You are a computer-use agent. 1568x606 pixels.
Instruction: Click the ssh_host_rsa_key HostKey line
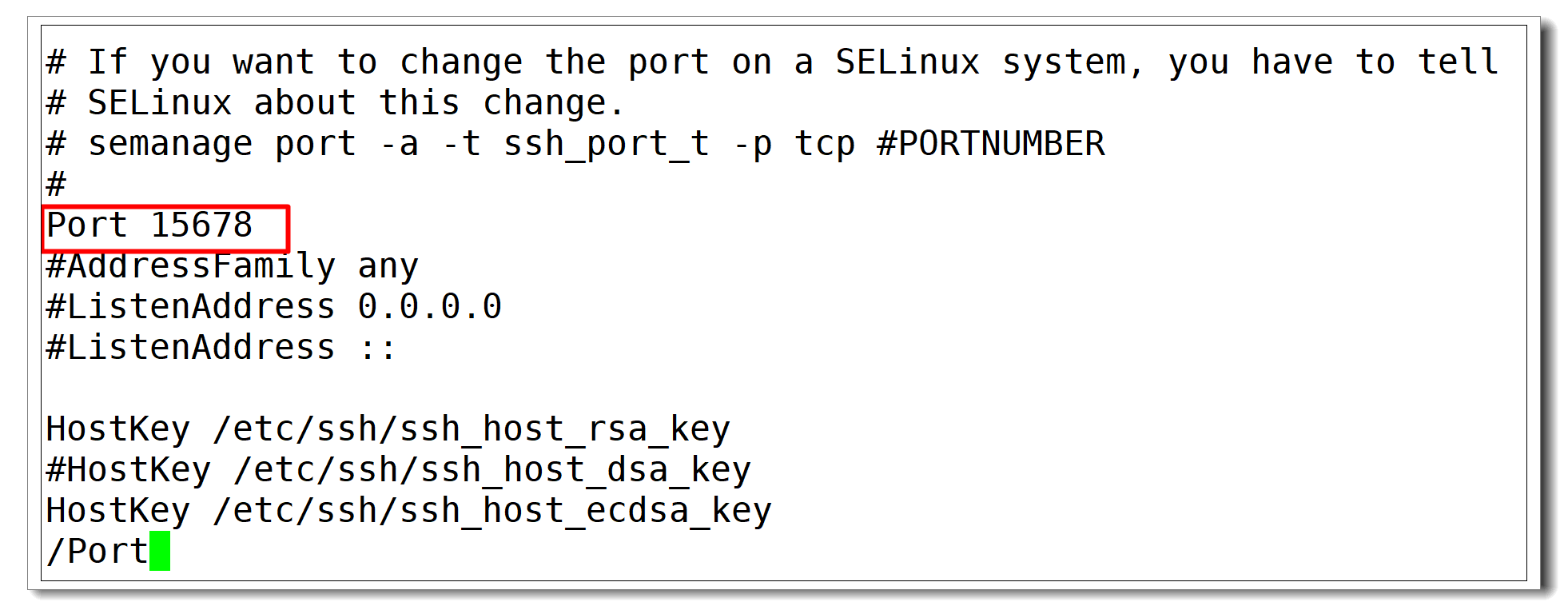coord(388,429)
